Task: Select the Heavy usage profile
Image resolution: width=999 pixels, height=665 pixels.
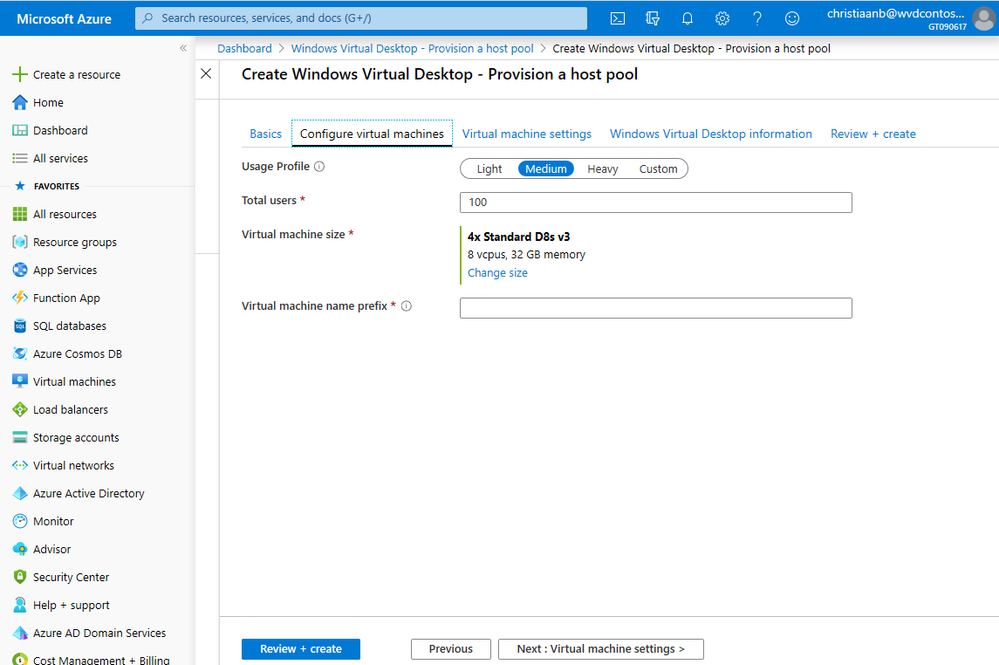Action: pos(603,169)
